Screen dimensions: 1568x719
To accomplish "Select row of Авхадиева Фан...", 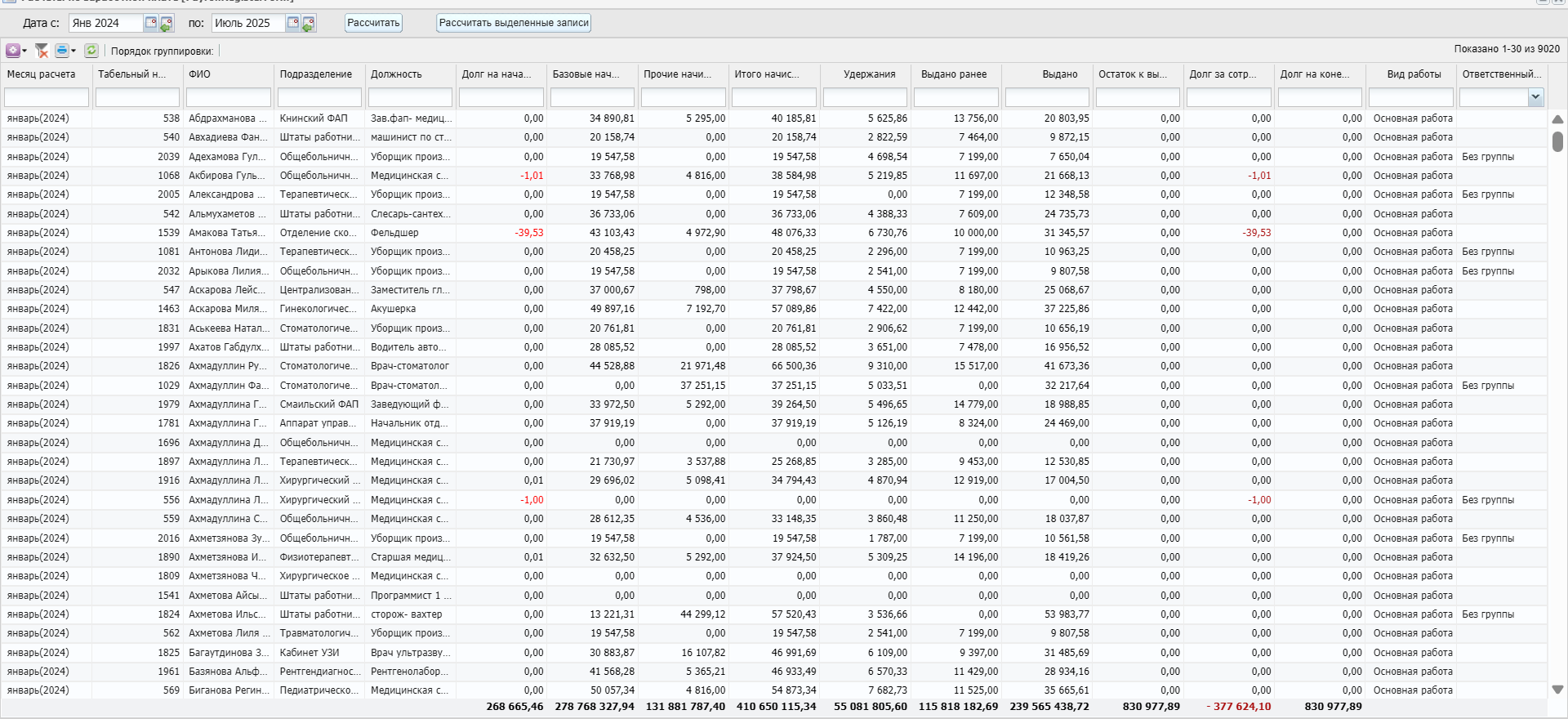I will pyautogui.click(x=774, y=137).
